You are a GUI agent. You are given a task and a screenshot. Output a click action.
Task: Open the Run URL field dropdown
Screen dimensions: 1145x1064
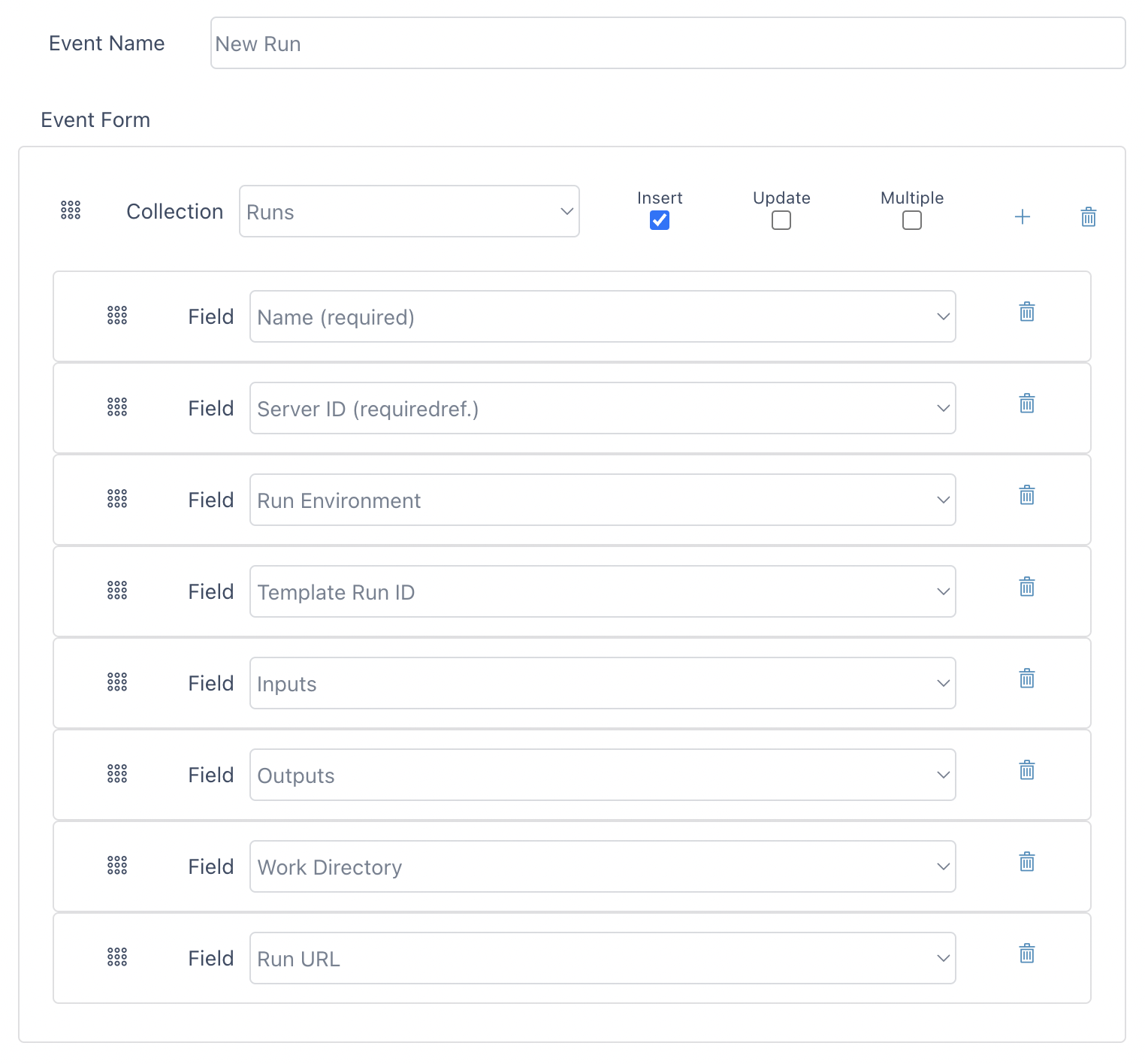[x=603, y=958]
